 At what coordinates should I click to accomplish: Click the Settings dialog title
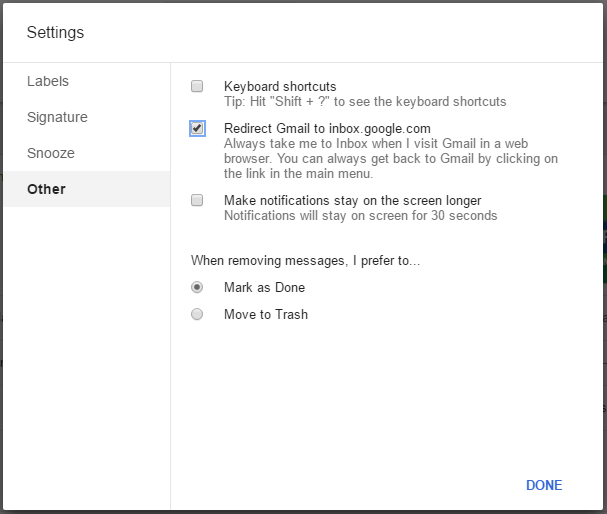pos(55,32)
